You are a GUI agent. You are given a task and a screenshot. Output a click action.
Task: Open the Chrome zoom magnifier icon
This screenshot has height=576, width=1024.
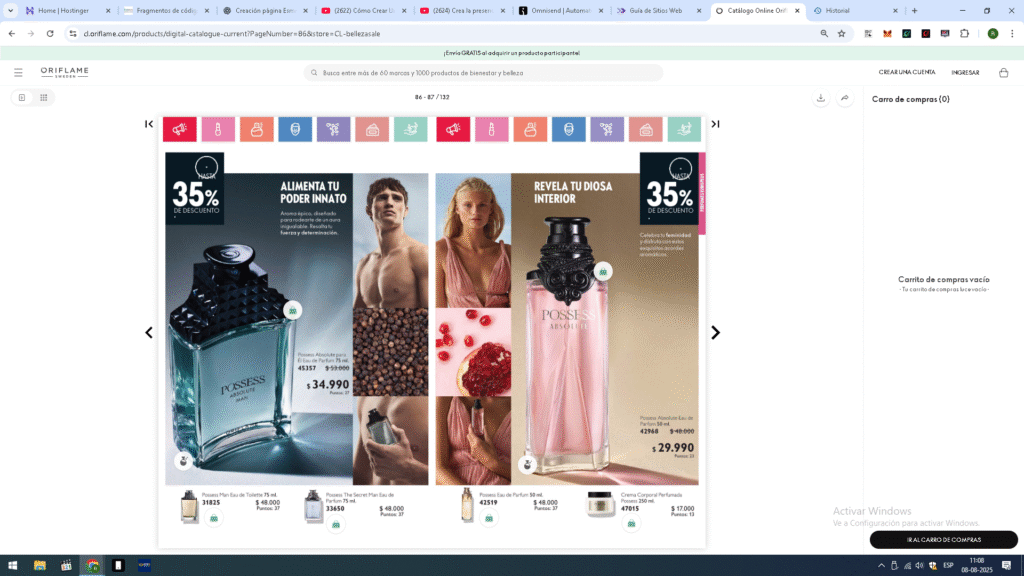pyautogui.click(x=824, y=33)
